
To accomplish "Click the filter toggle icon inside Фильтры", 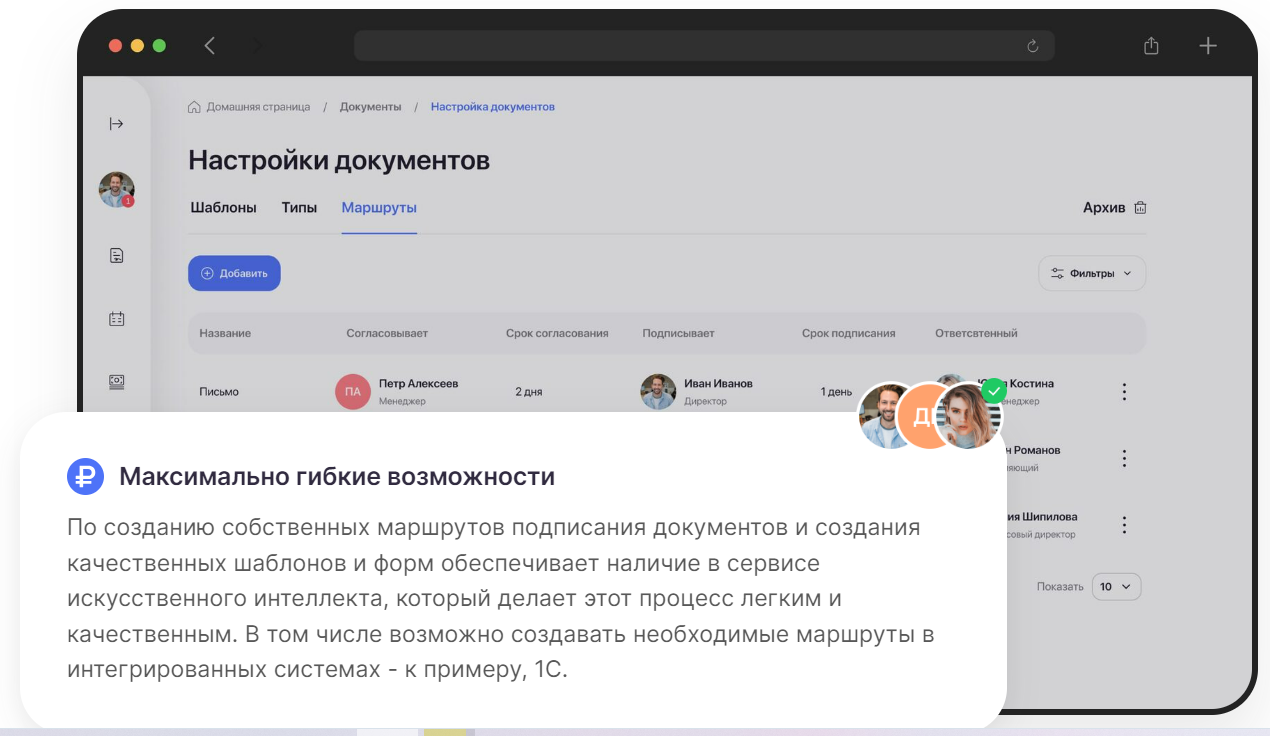I will [x=1057, y=273].
